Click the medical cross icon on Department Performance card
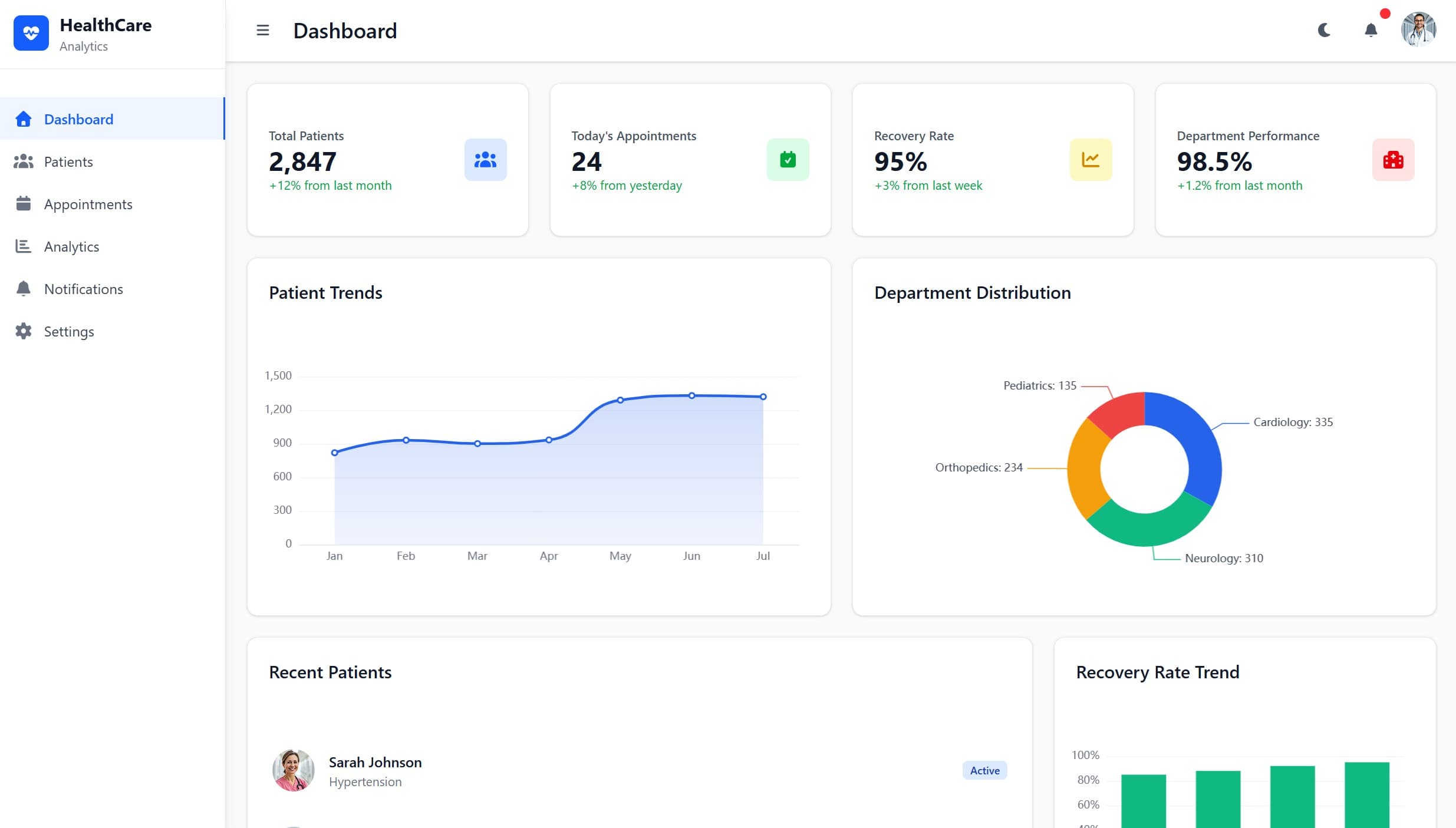The height and width of the screenshot is (828, 1456). click(x=1392, y=159)
